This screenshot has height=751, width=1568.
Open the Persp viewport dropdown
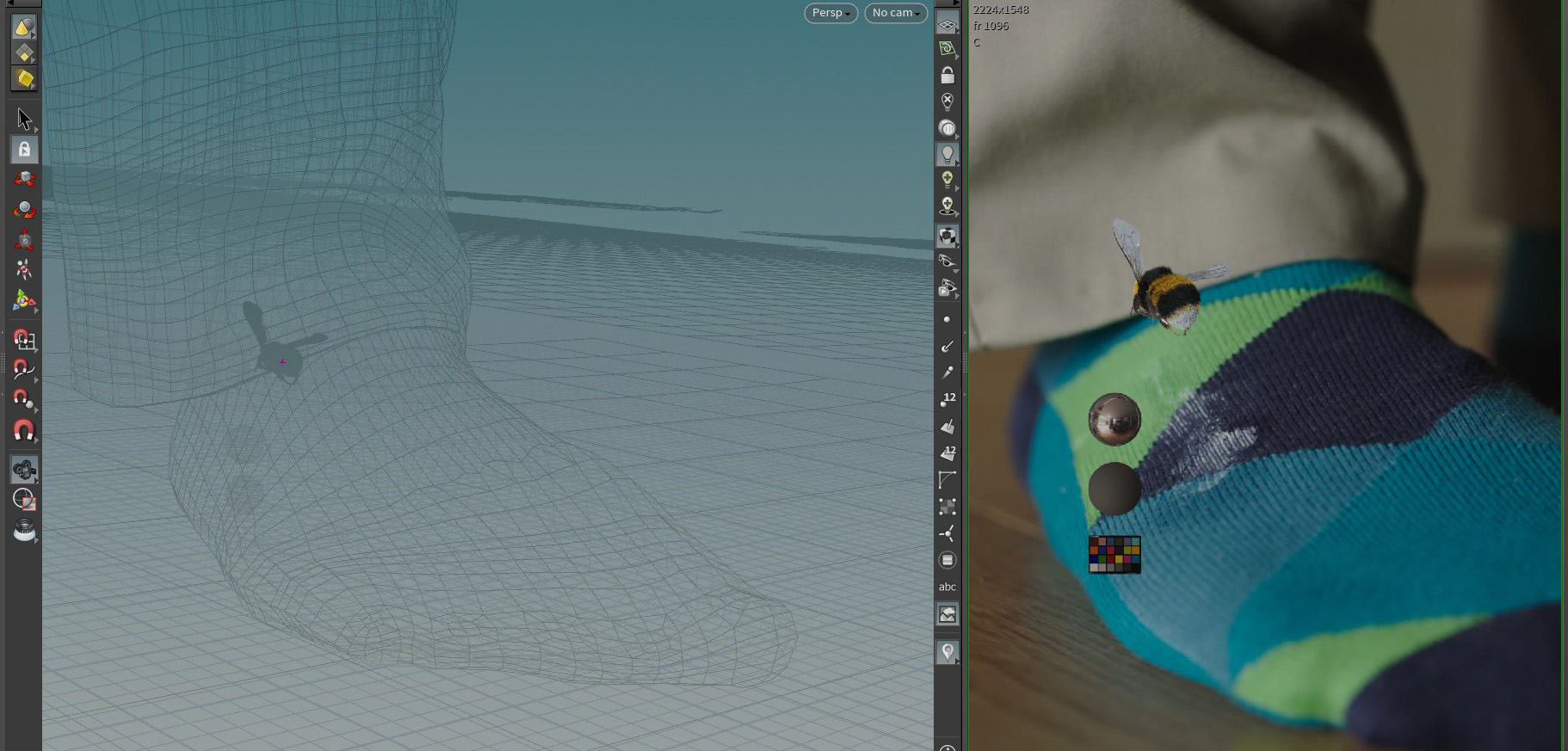pos(830,13)
